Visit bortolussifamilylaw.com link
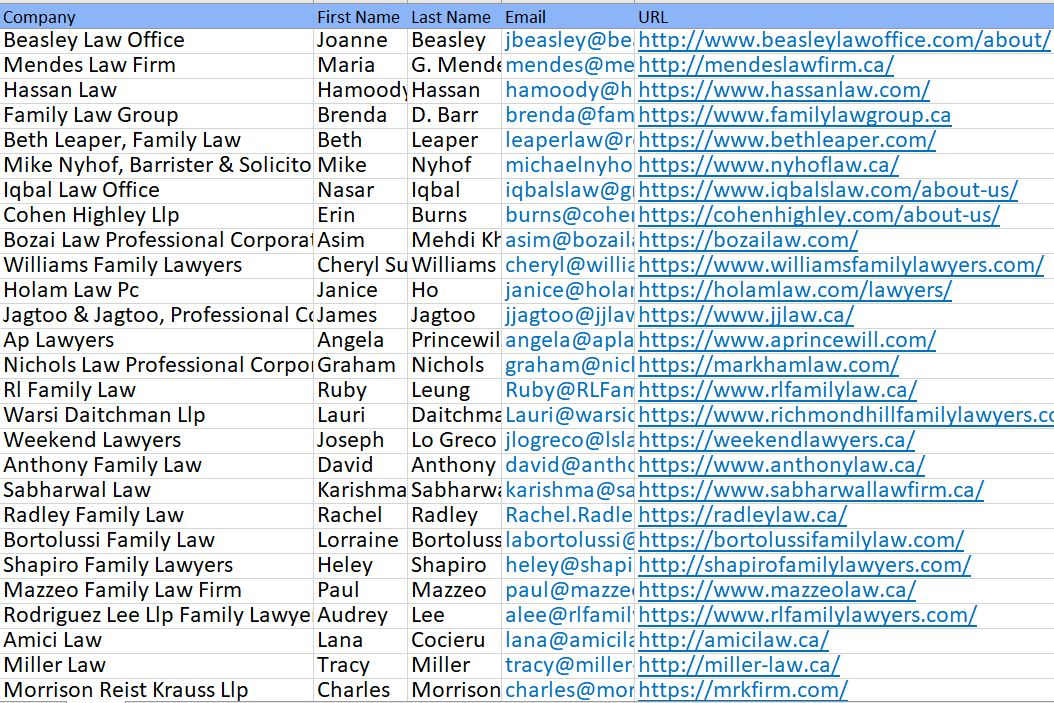Screen dimensions: 1054x703 801,540
